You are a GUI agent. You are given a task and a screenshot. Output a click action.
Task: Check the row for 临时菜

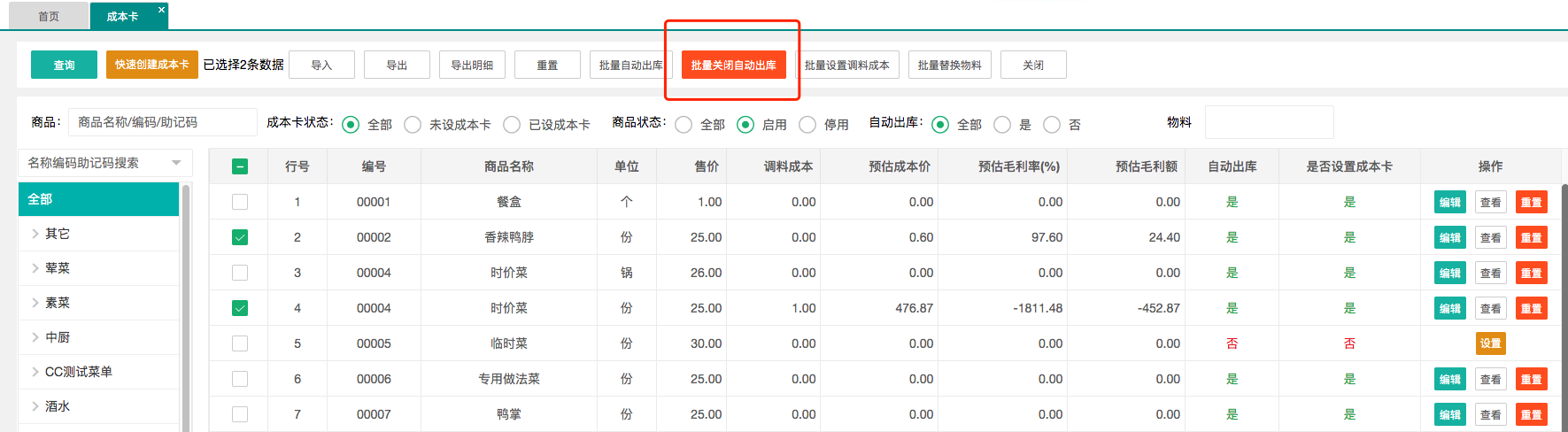(240, 343)
